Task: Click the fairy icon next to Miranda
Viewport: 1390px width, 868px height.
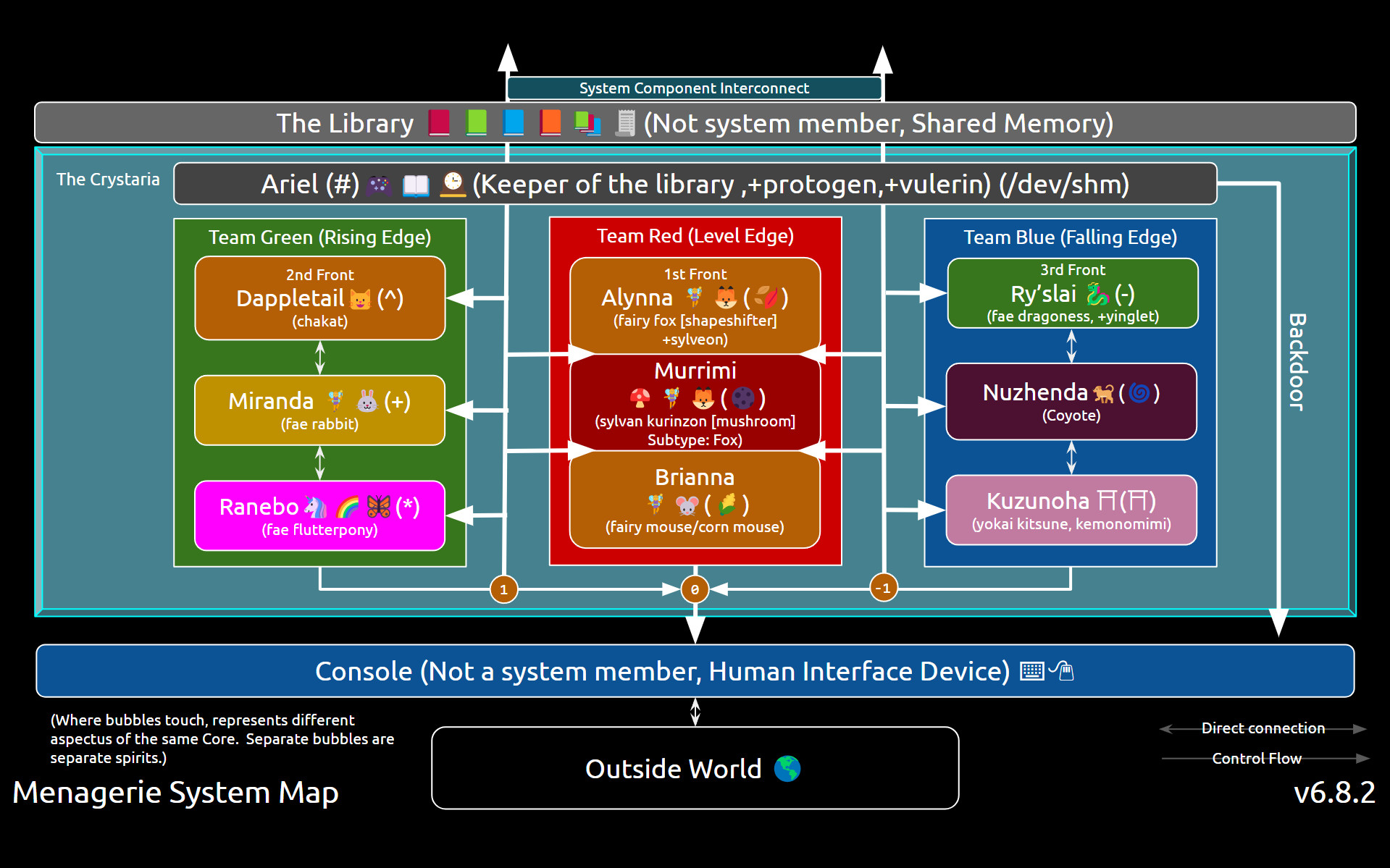Action: (x=335, y=400)
